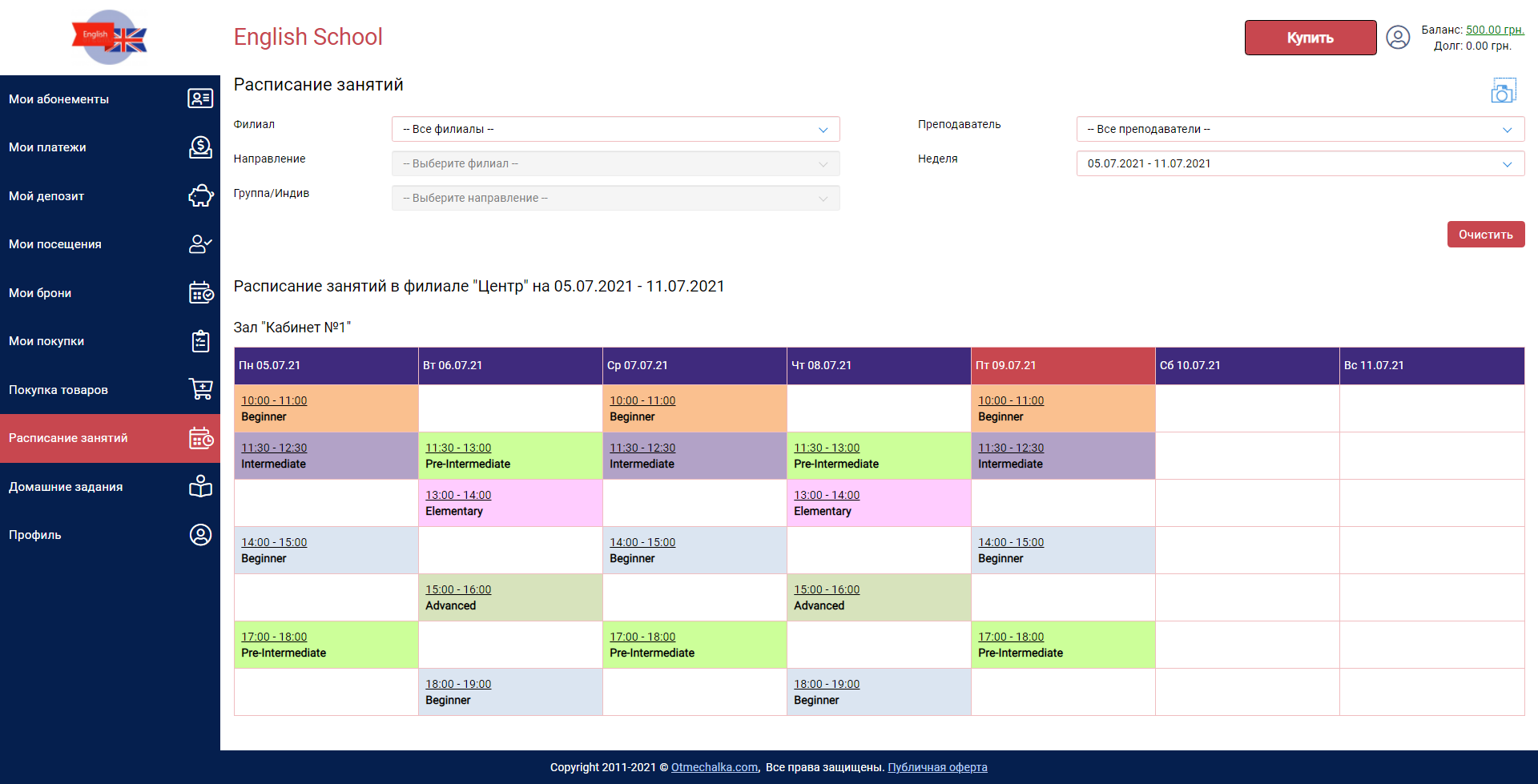Click the Очистить filter reset button
The height and width of the screenshot is (784, 1538).
(x=1485, y=235)
